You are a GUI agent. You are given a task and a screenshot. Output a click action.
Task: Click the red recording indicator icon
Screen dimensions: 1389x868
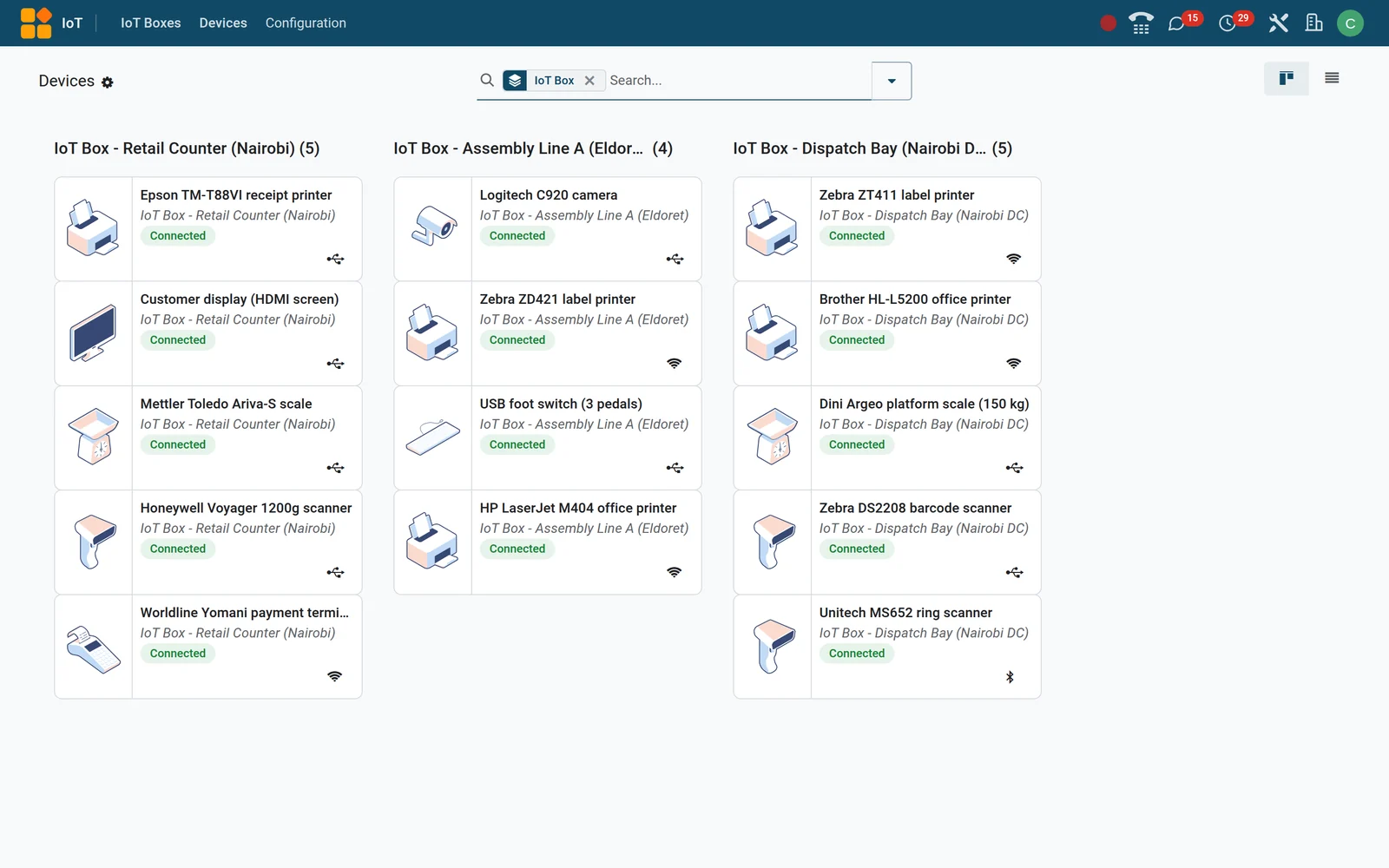(x=1108, y=23)
